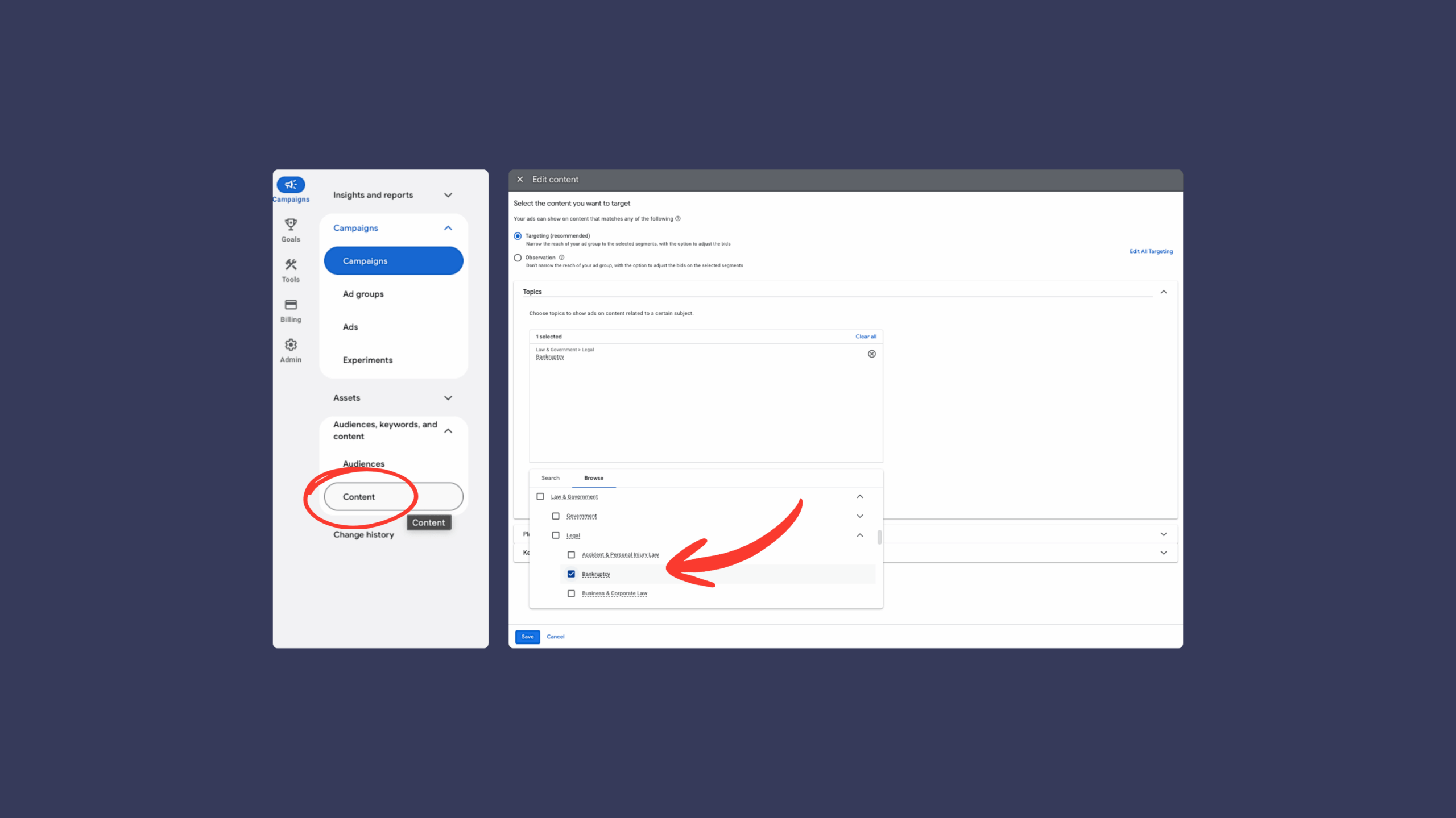
Task: Open the Billing card icon
Action: [291, 305]
